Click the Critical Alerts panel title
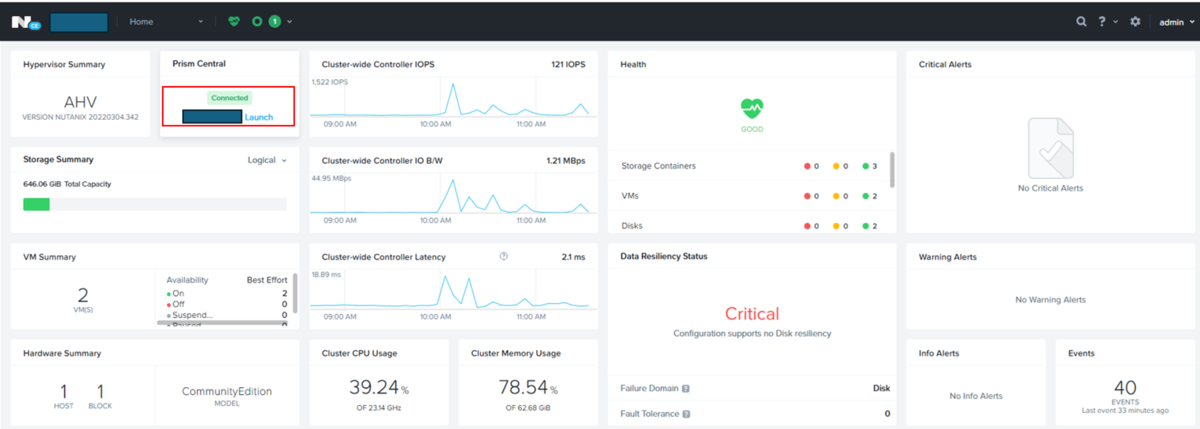 click(945, 64)
